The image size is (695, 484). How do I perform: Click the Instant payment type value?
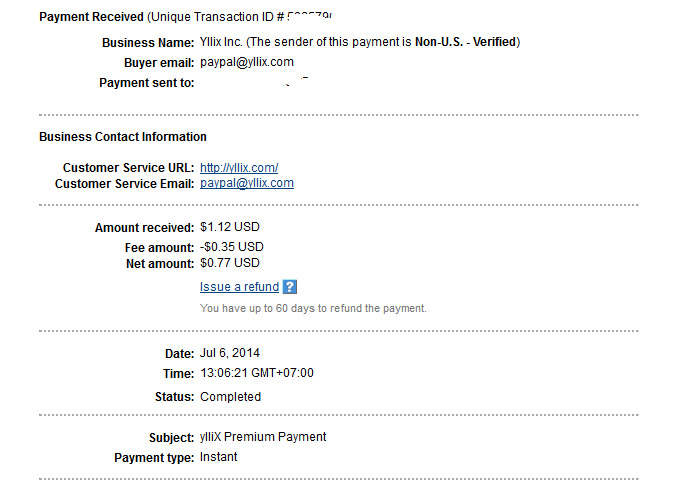[x=219, y=457]
